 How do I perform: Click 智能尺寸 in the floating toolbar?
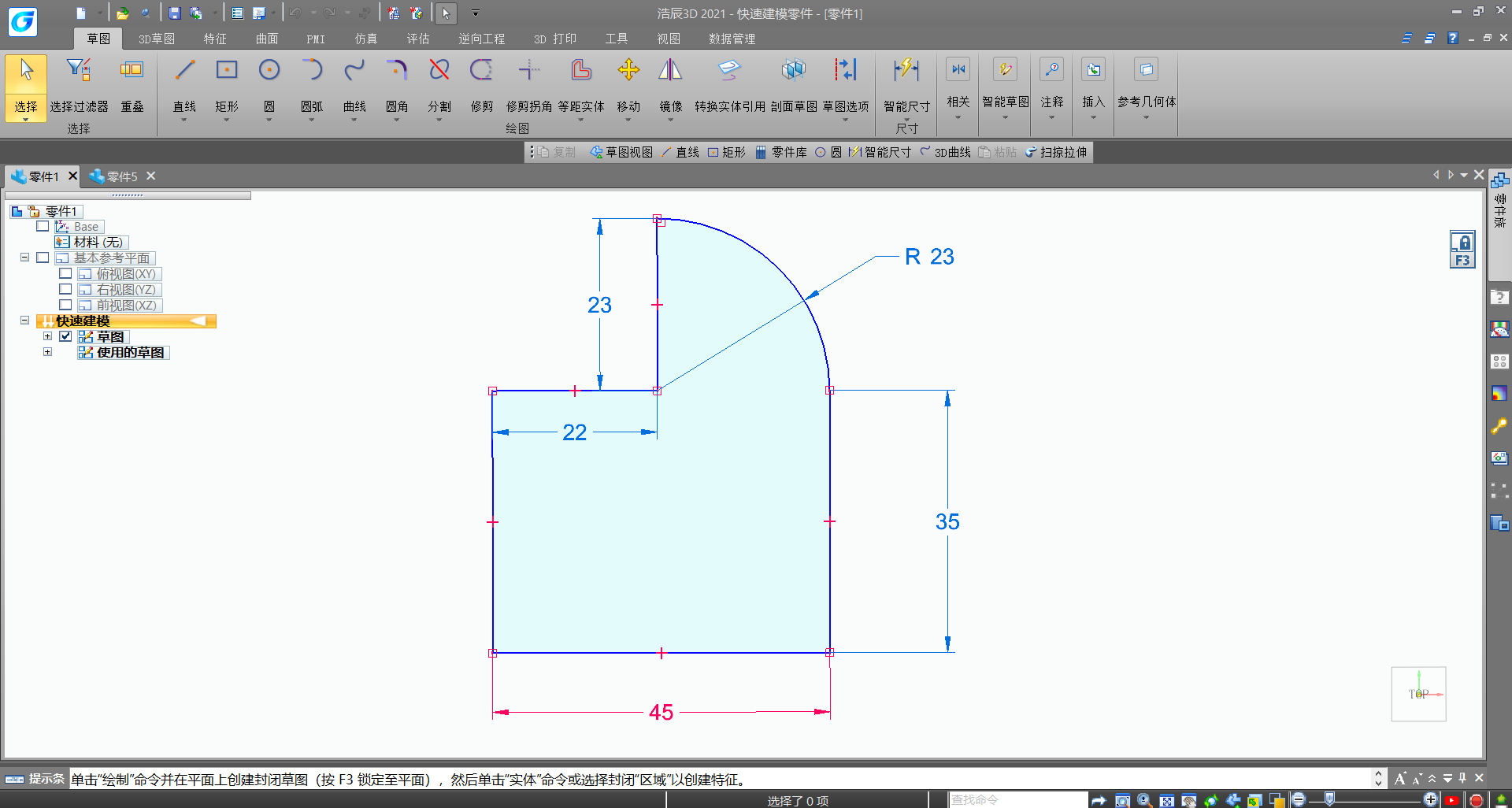(x=880, y=152)
